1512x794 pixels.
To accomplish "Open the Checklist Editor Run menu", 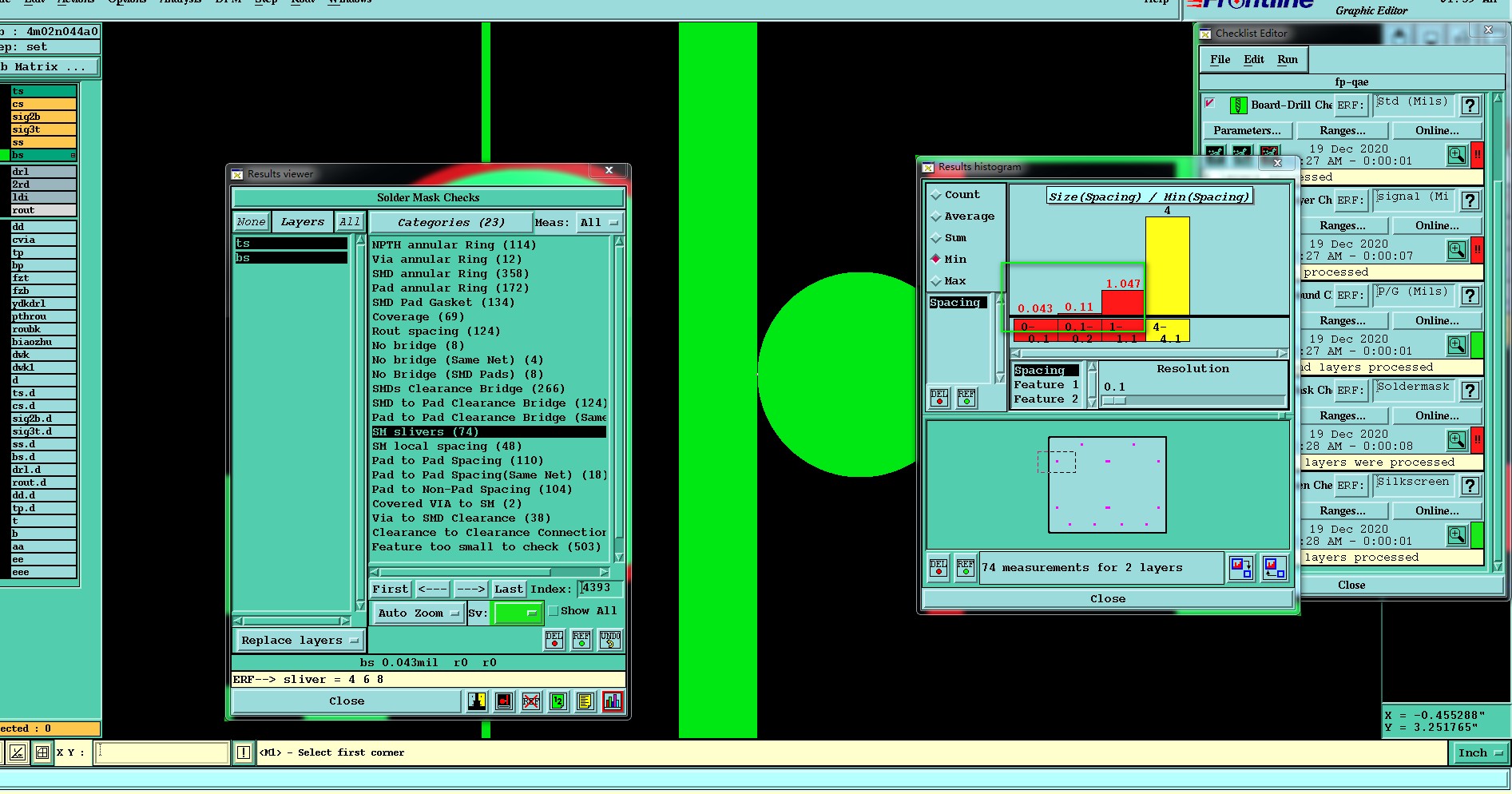I will click(1288, 60).
